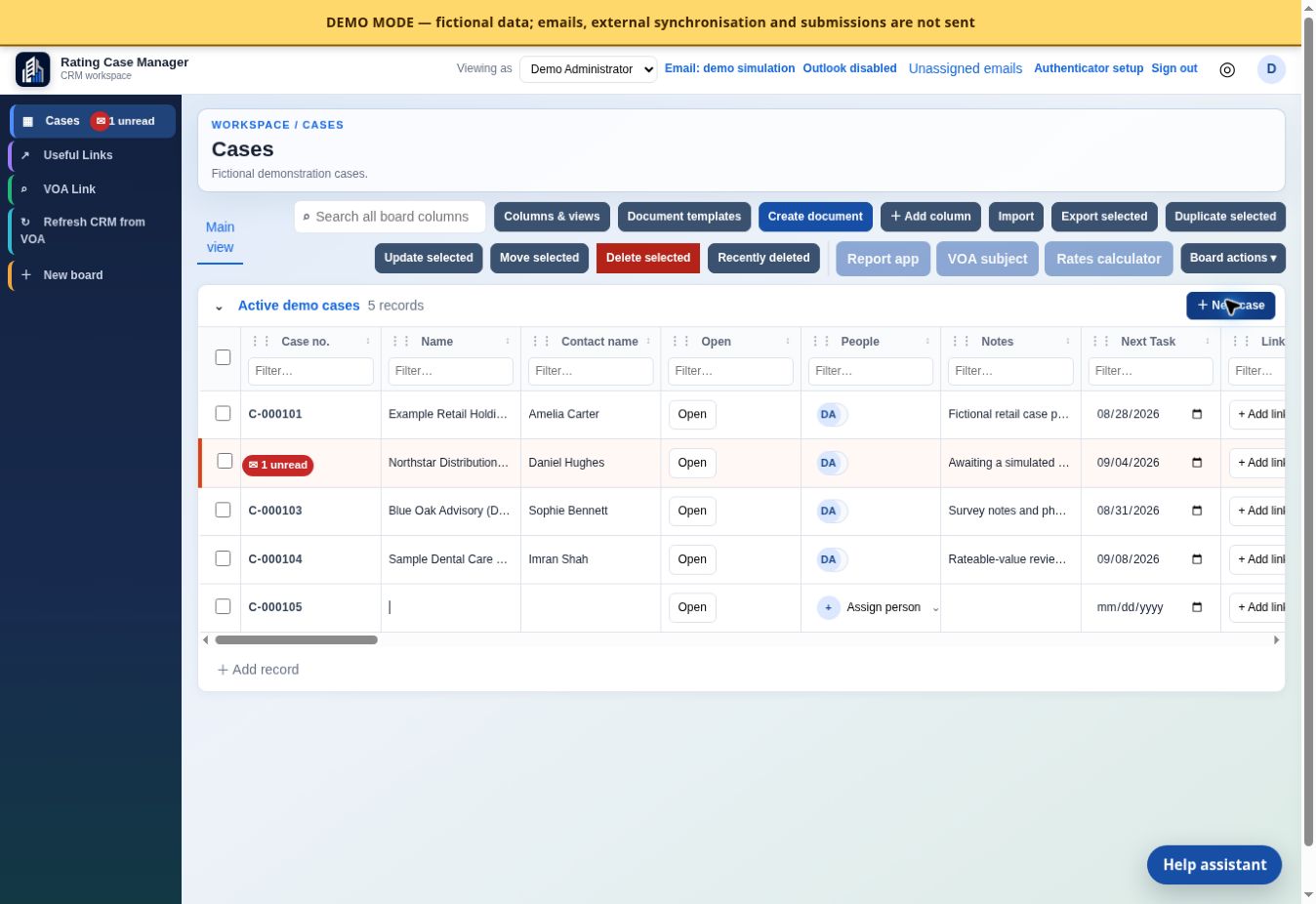Open status dropdown for Sophie Bennett row
1316x904 pixels.
(x=692, y=511)
